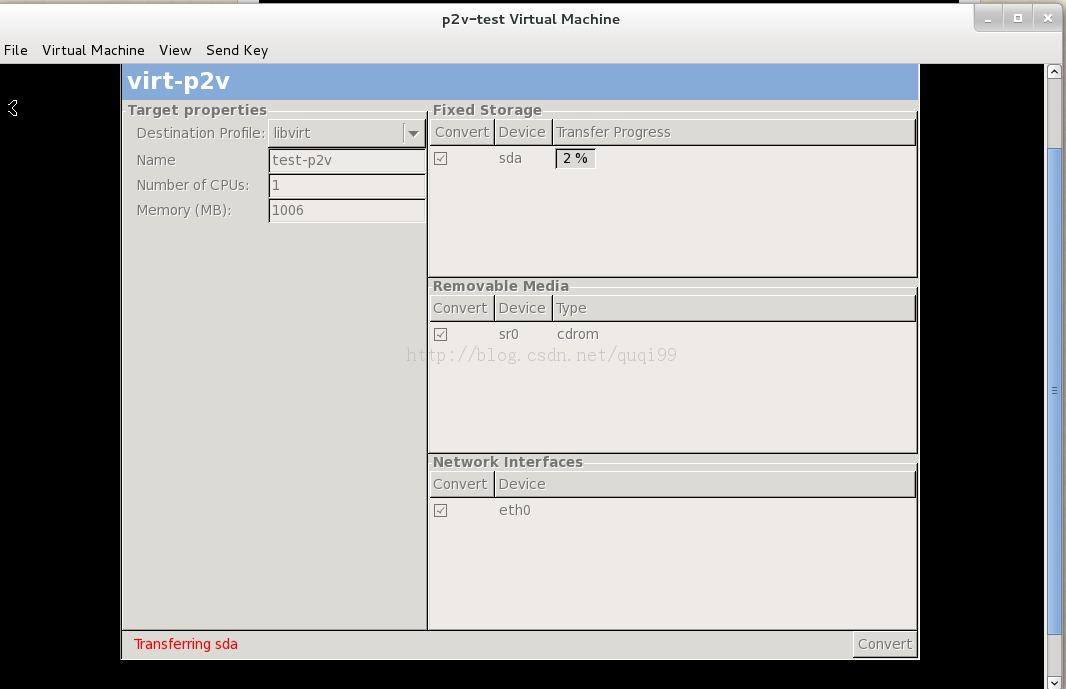Open the libvirt profile combo box

click(x=347, y=133)
